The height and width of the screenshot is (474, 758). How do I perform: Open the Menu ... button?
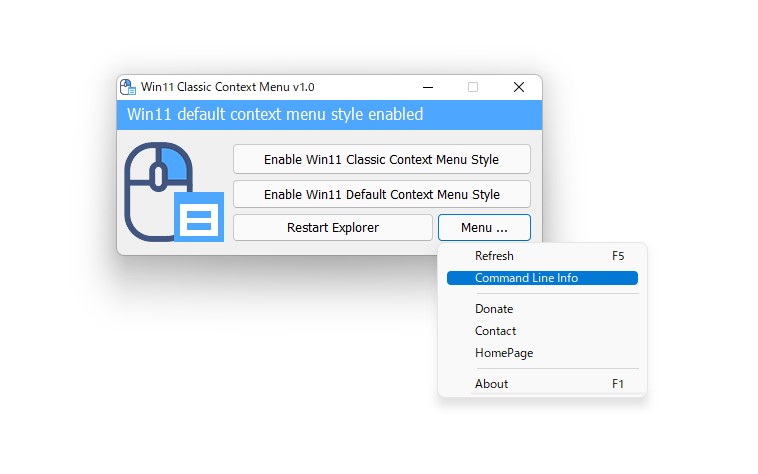(484, 228)
